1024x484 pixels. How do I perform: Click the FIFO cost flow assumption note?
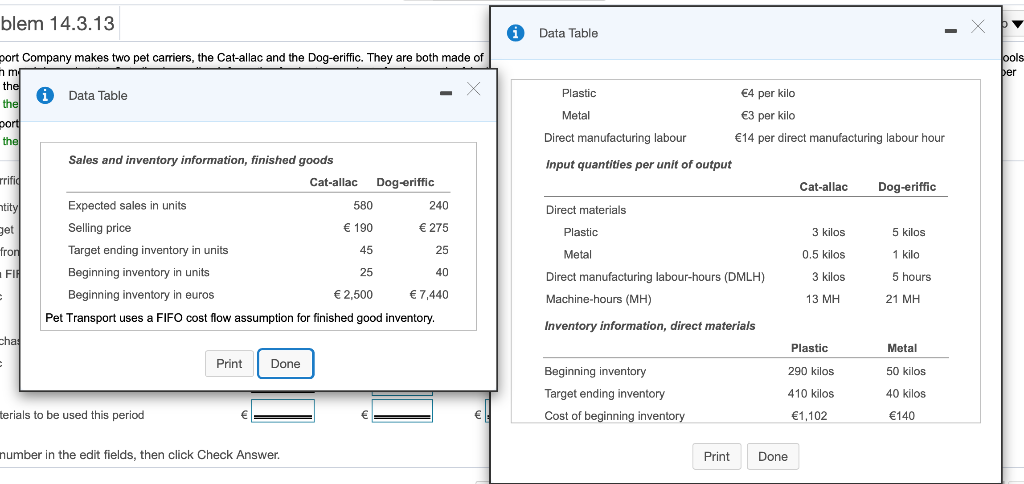tap(240, 318)
